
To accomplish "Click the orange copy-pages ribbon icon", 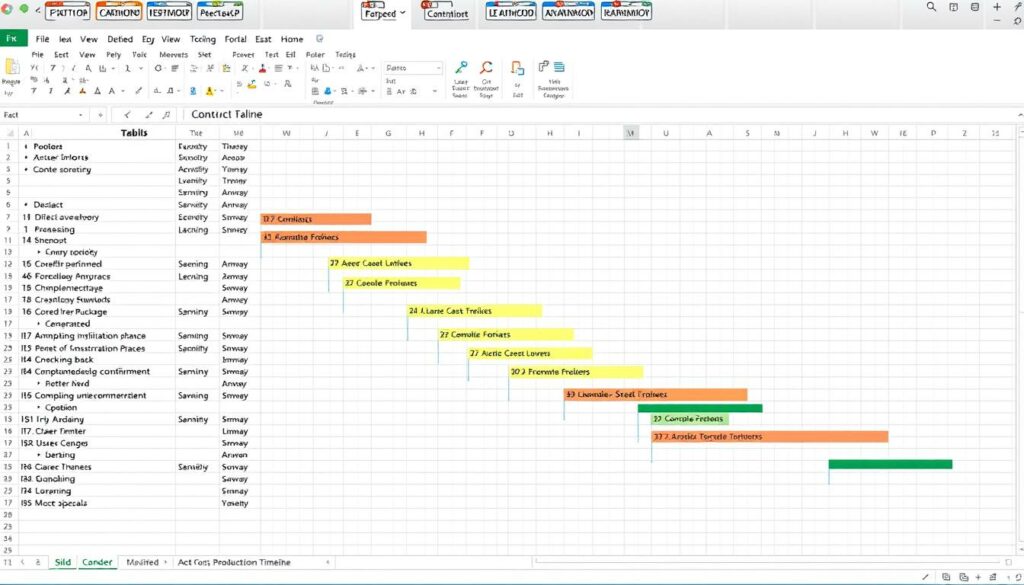I will (x=517, y=69).
